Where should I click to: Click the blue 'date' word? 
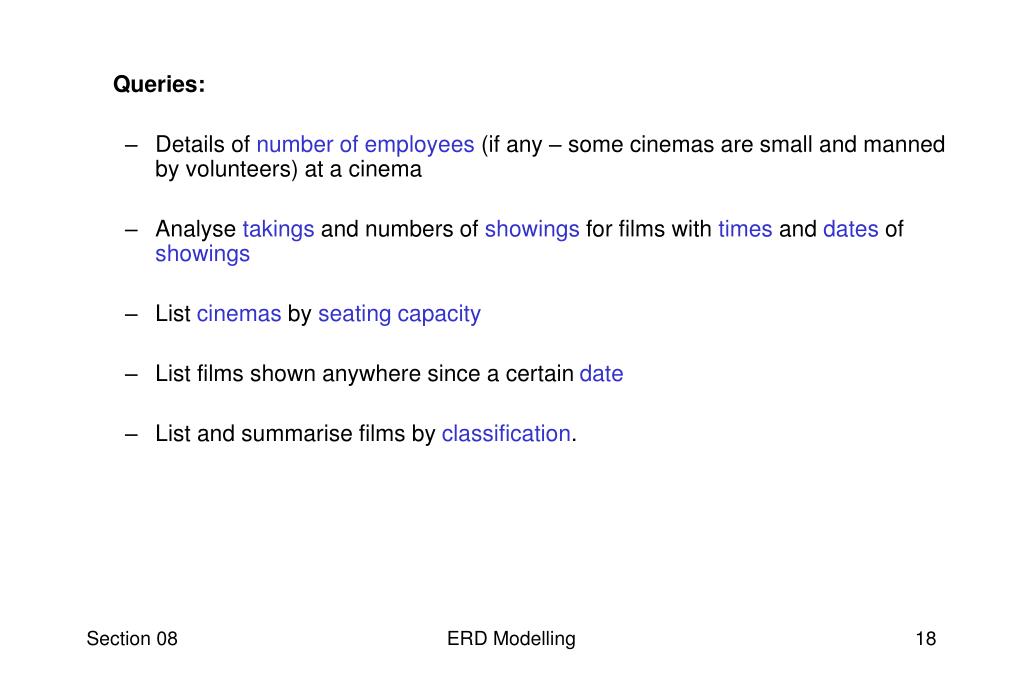(x=602, y=374)
